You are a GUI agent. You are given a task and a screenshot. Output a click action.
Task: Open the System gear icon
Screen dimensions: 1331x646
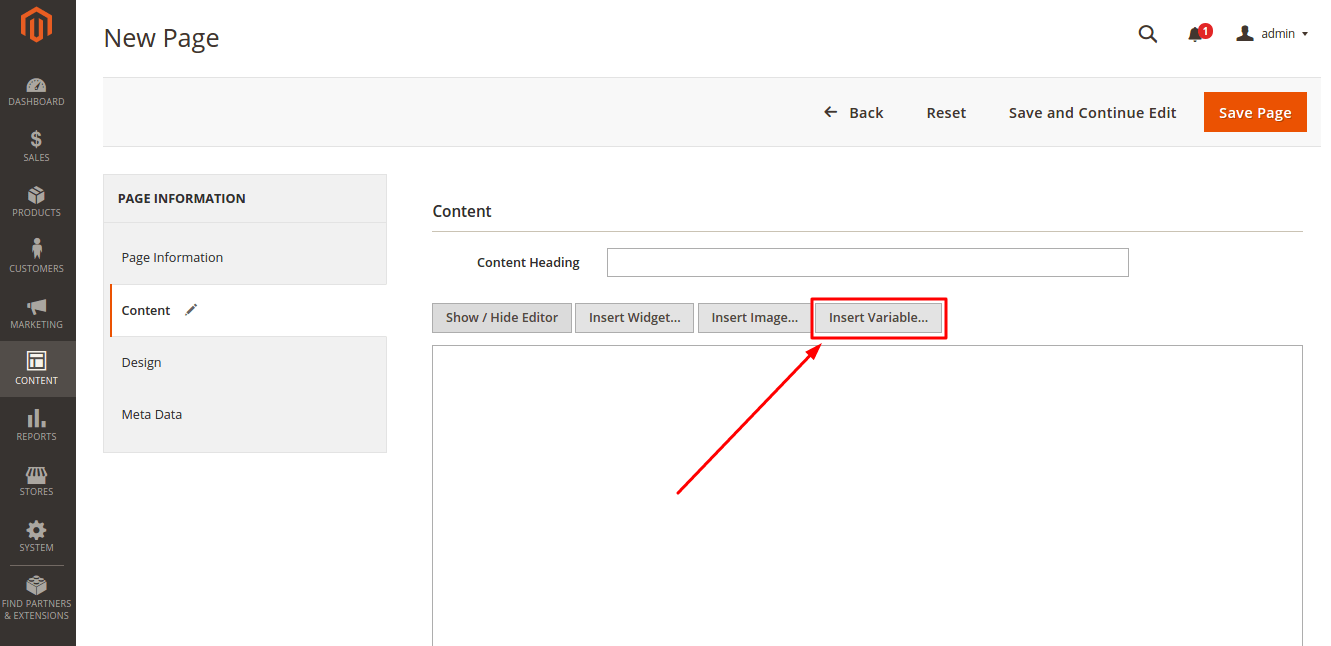coord(37,530)
